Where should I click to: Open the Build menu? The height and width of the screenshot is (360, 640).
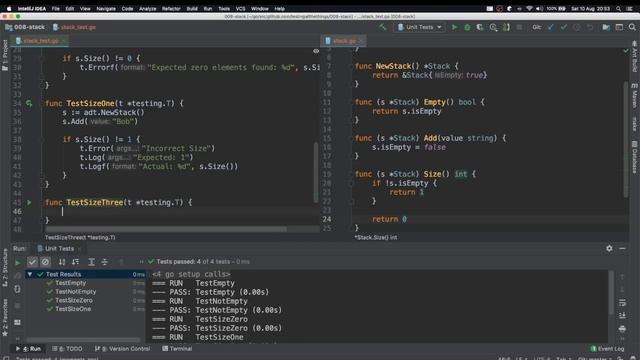(192, 9)
